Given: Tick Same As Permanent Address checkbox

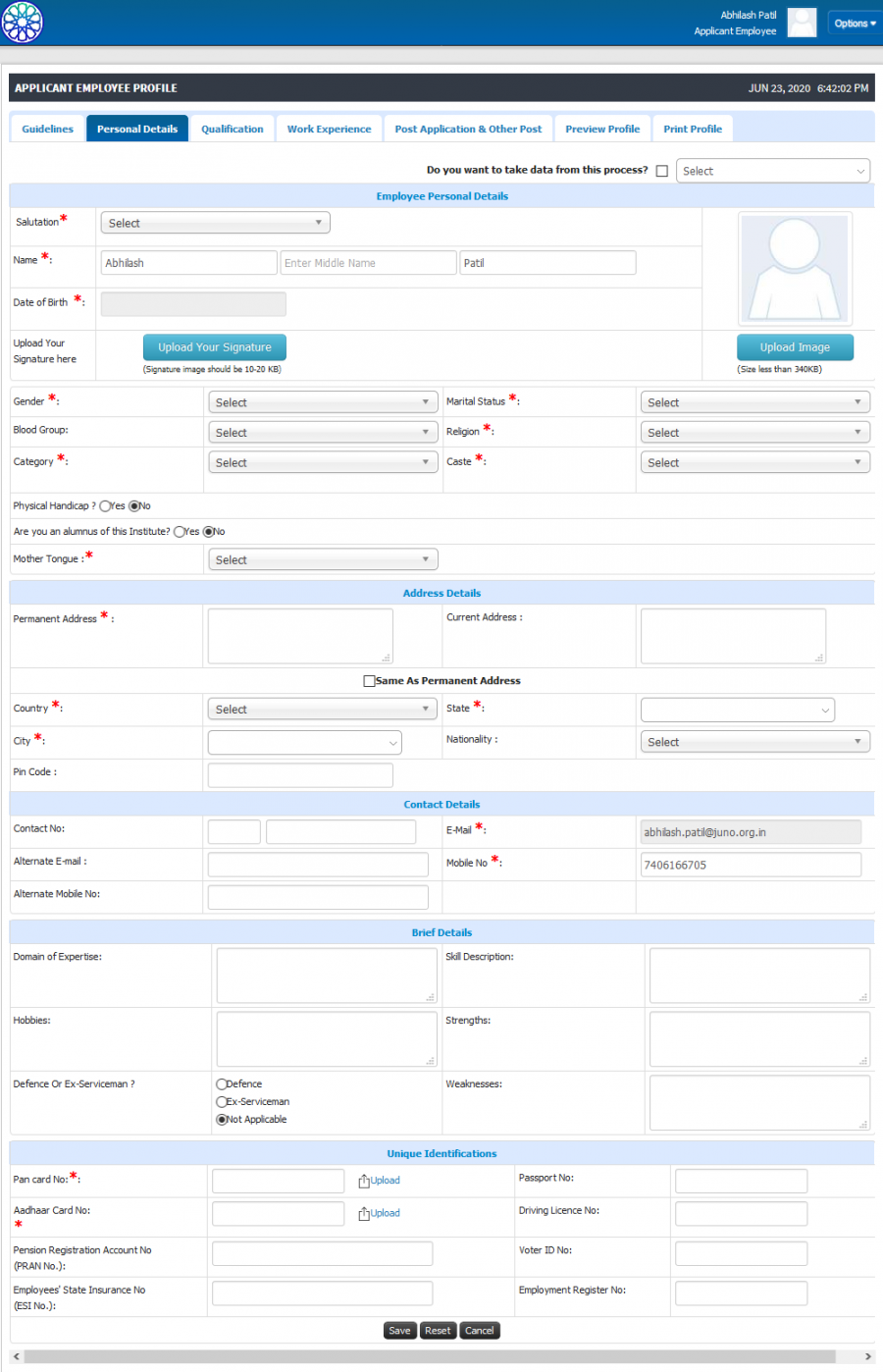Looking at the screenshot, I should click(369, 681).
